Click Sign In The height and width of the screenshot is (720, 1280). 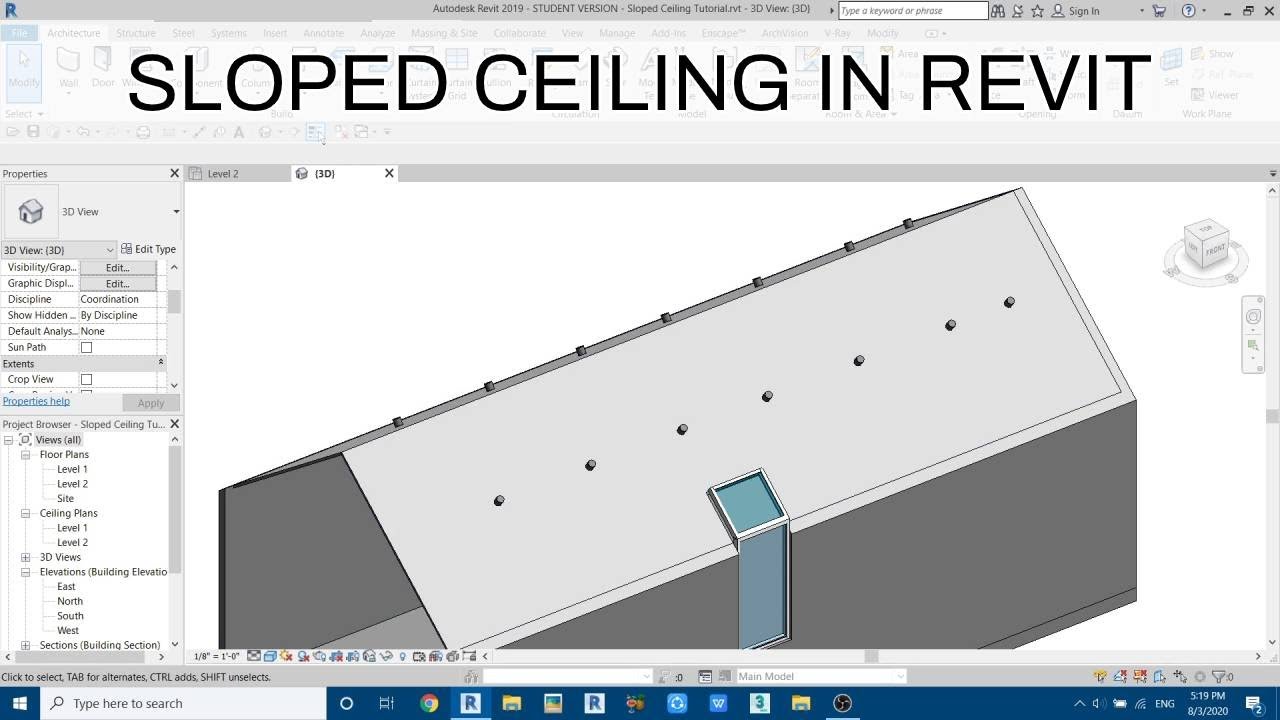[1083, 11]
